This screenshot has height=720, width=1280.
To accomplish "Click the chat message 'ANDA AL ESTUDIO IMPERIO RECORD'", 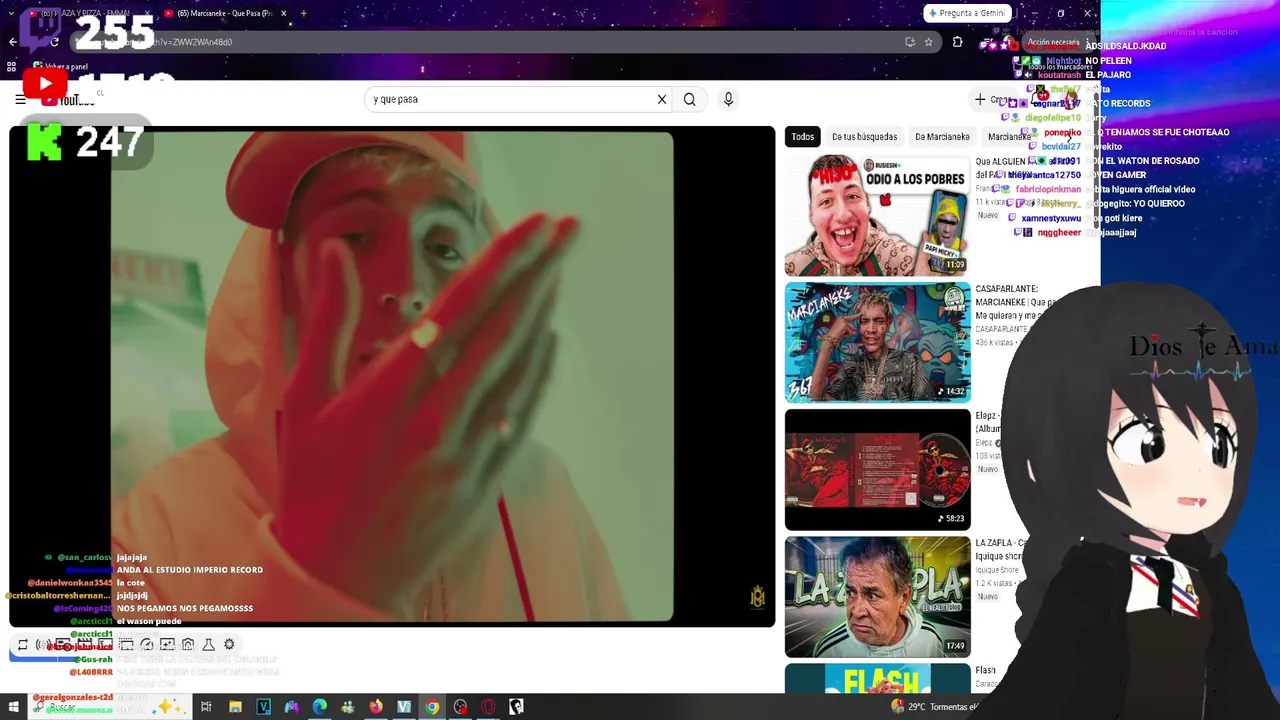I will point(190,570).
